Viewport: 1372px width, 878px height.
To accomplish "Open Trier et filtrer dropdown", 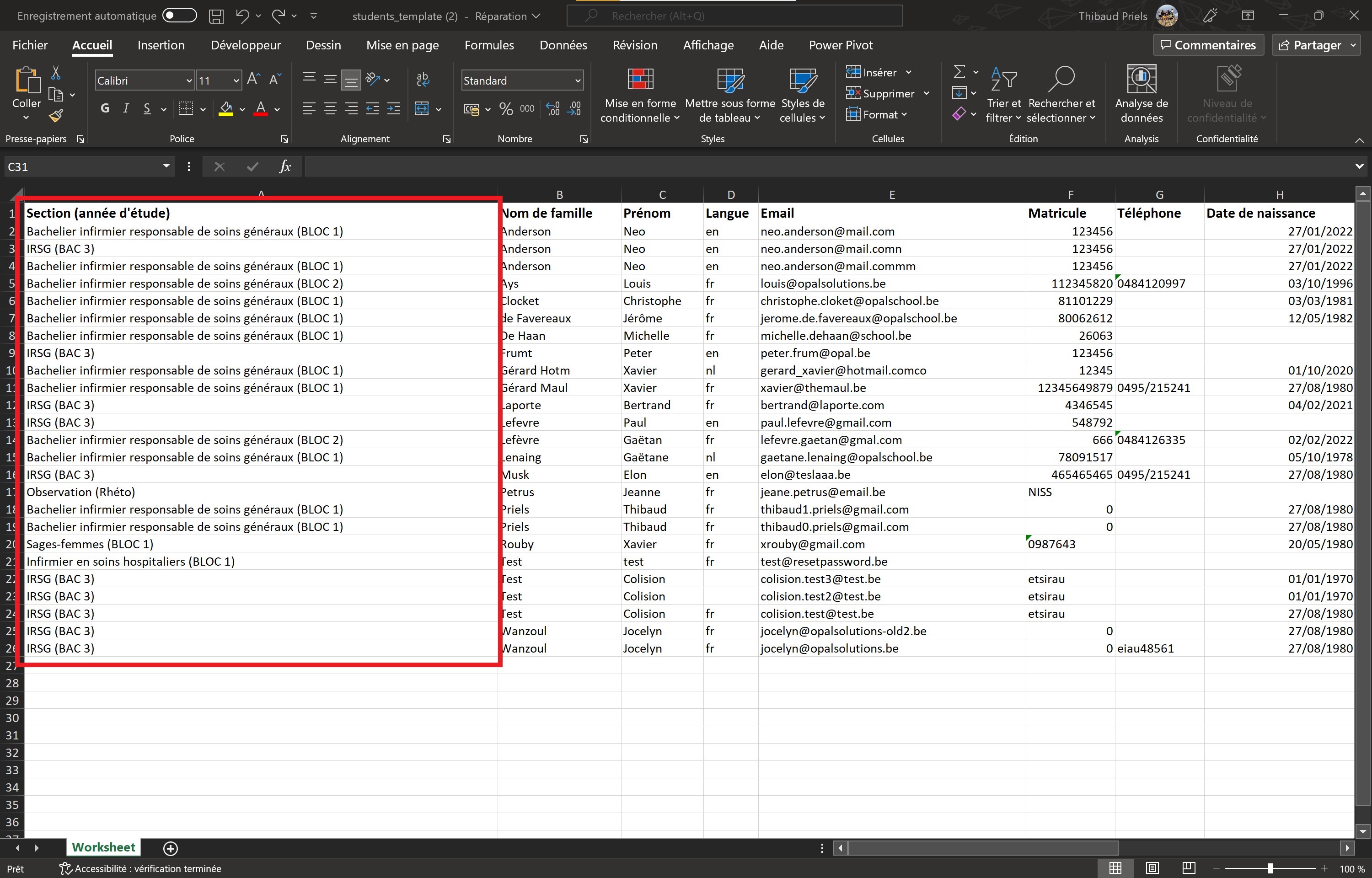I will coord(1004,94).
